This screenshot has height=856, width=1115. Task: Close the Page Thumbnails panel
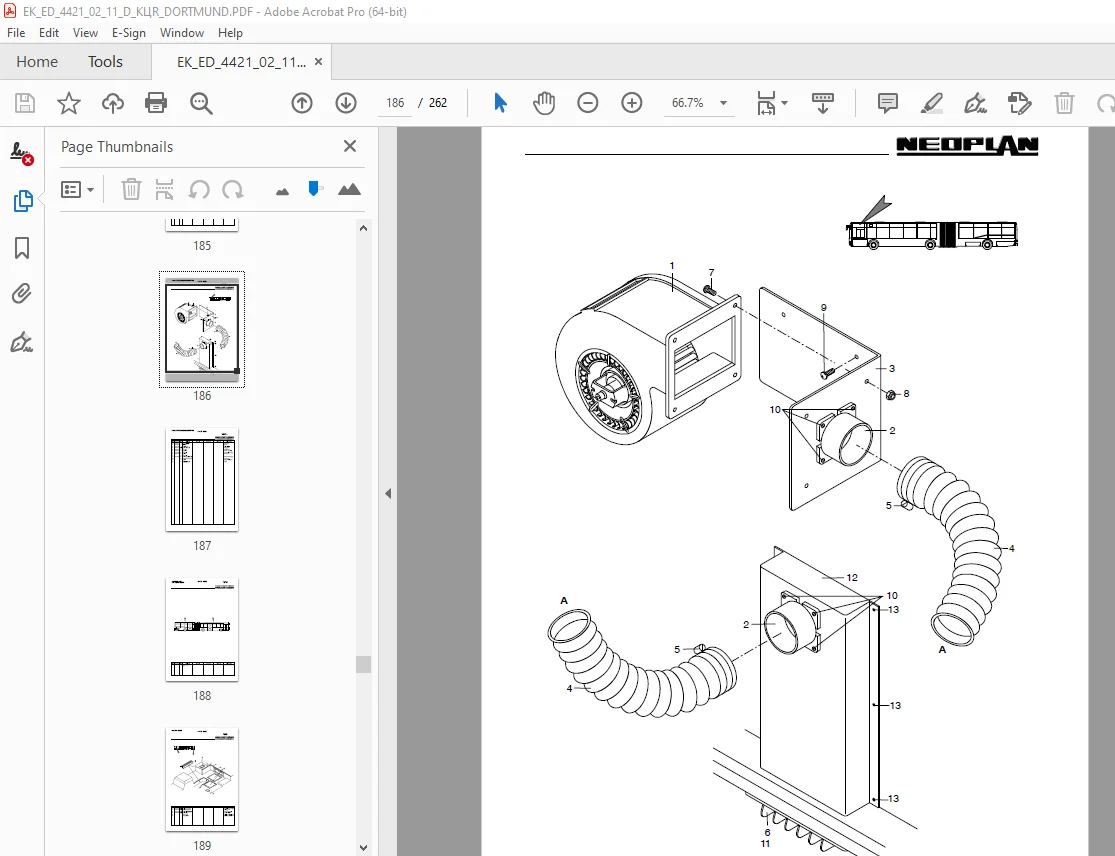tap(350, 146)
